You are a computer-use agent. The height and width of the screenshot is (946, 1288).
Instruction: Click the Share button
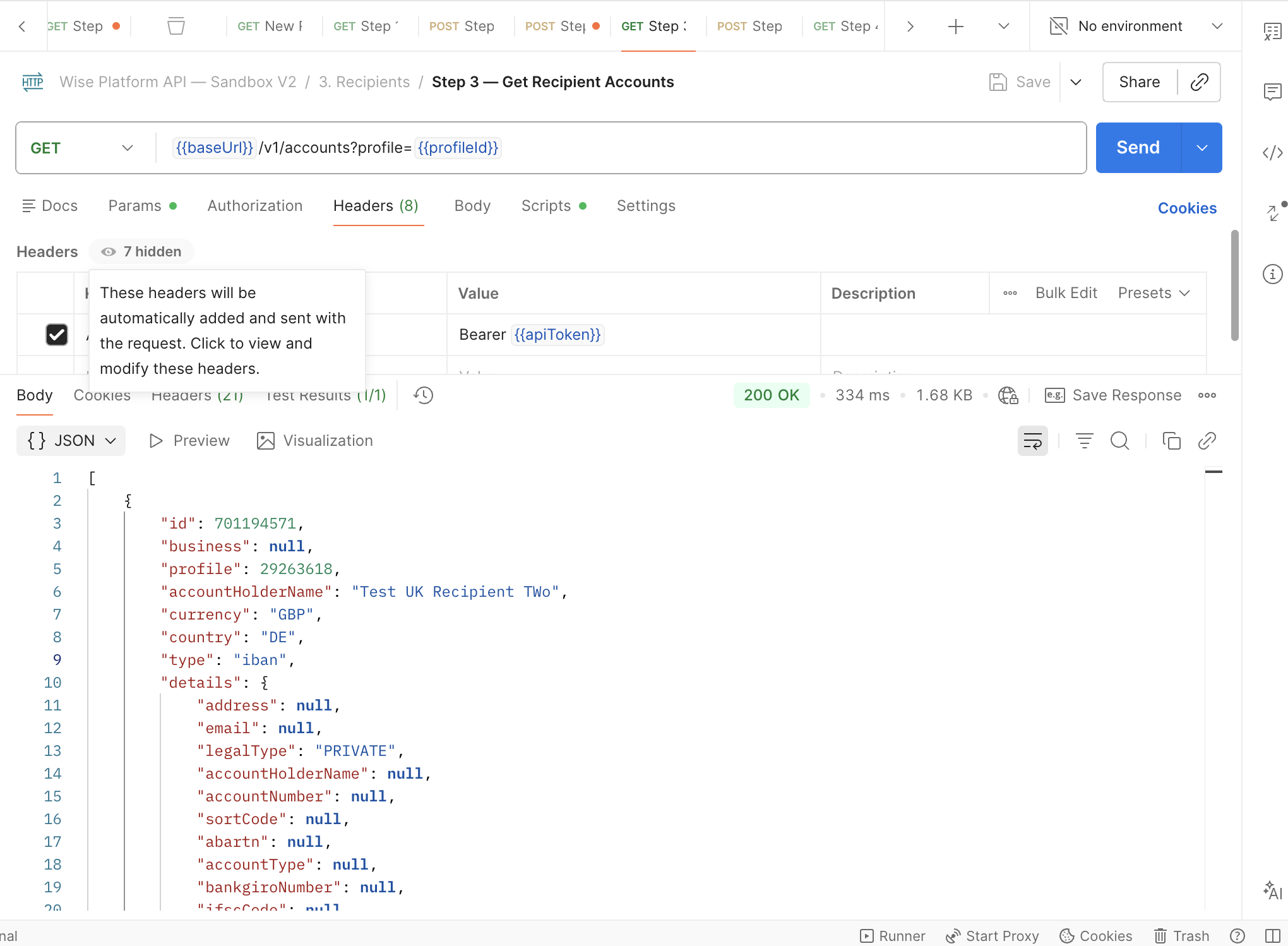tap(1139, 82)
